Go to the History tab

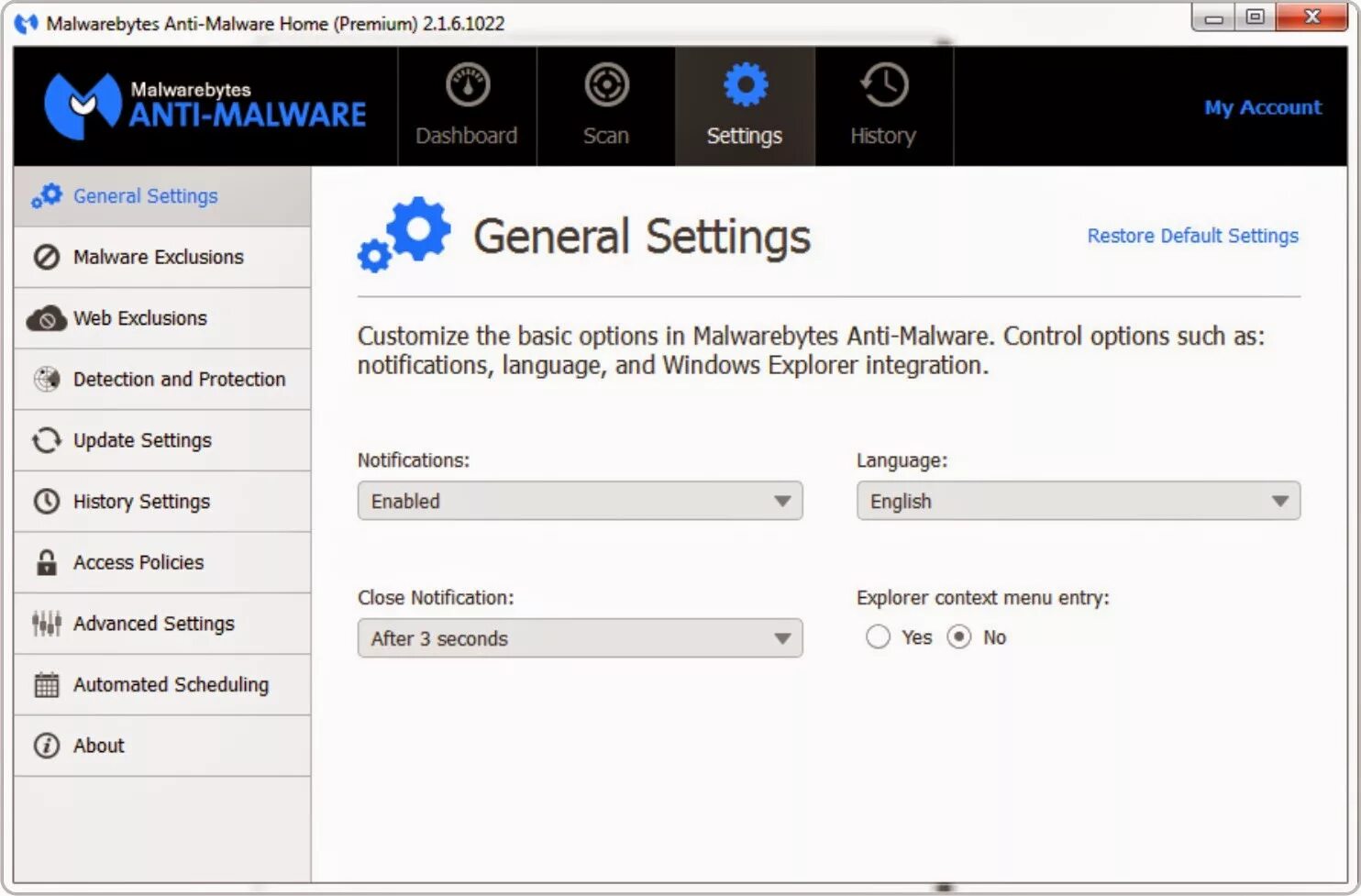click(x=884, y=106)
